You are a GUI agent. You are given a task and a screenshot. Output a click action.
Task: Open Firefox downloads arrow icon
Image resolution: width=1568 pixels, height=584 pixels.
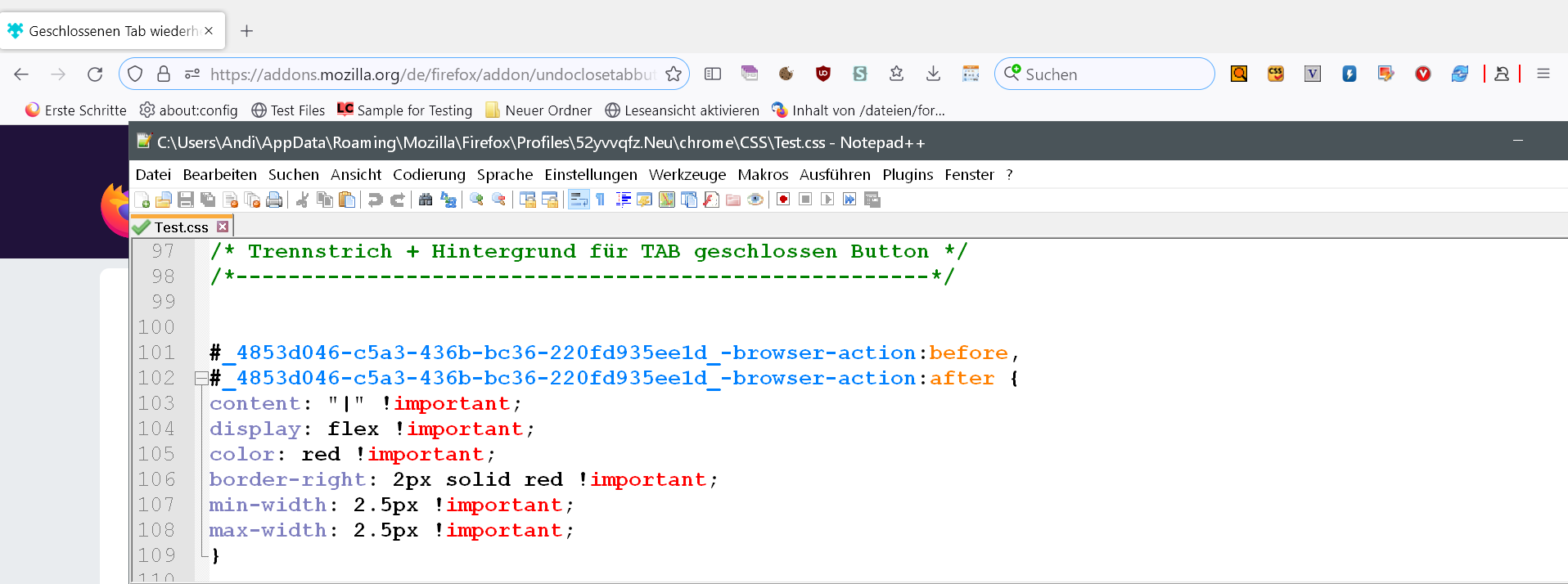tap(933, 74)
